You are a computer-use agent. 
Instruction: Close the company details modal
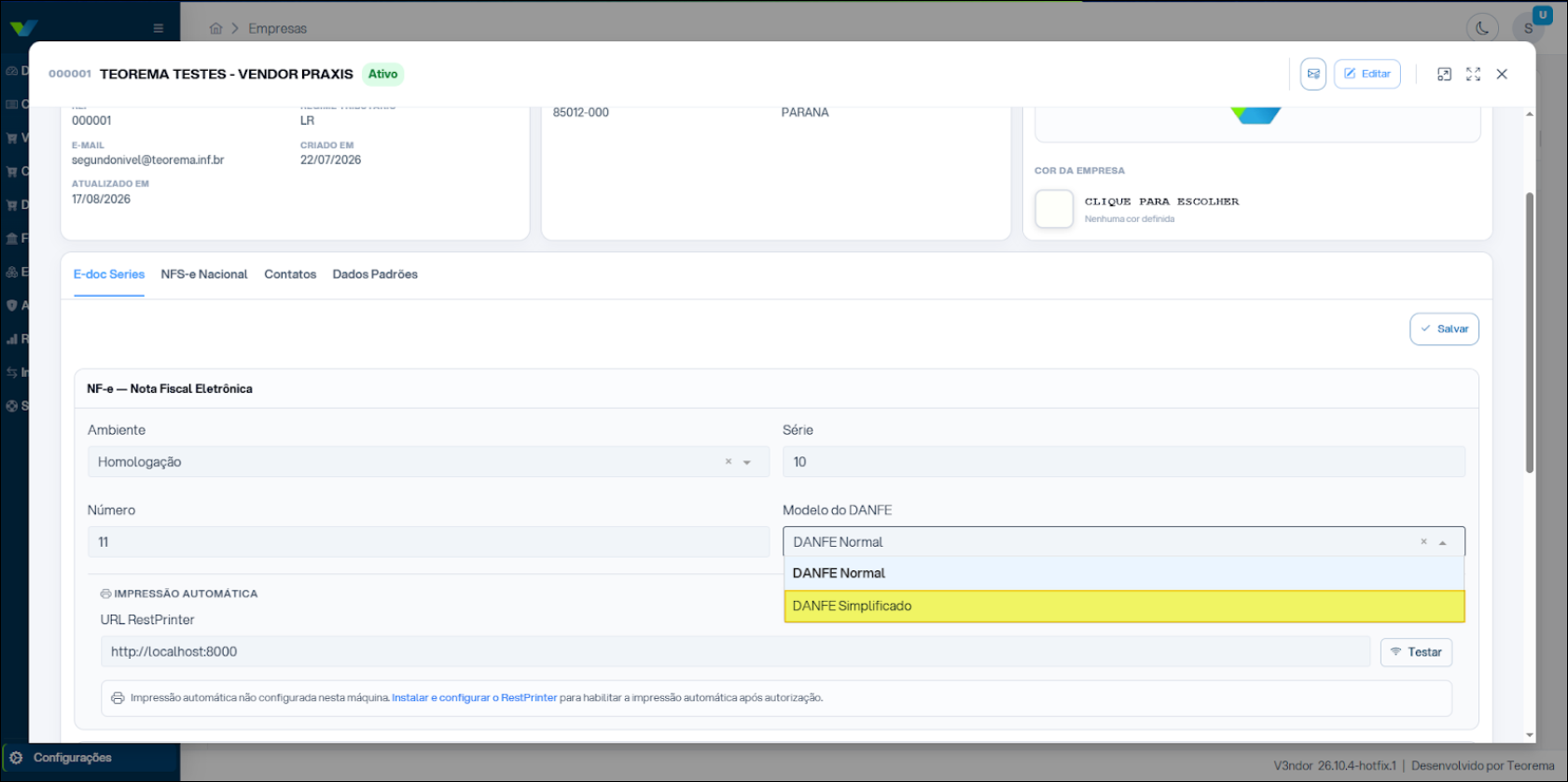coord(1502,74)
